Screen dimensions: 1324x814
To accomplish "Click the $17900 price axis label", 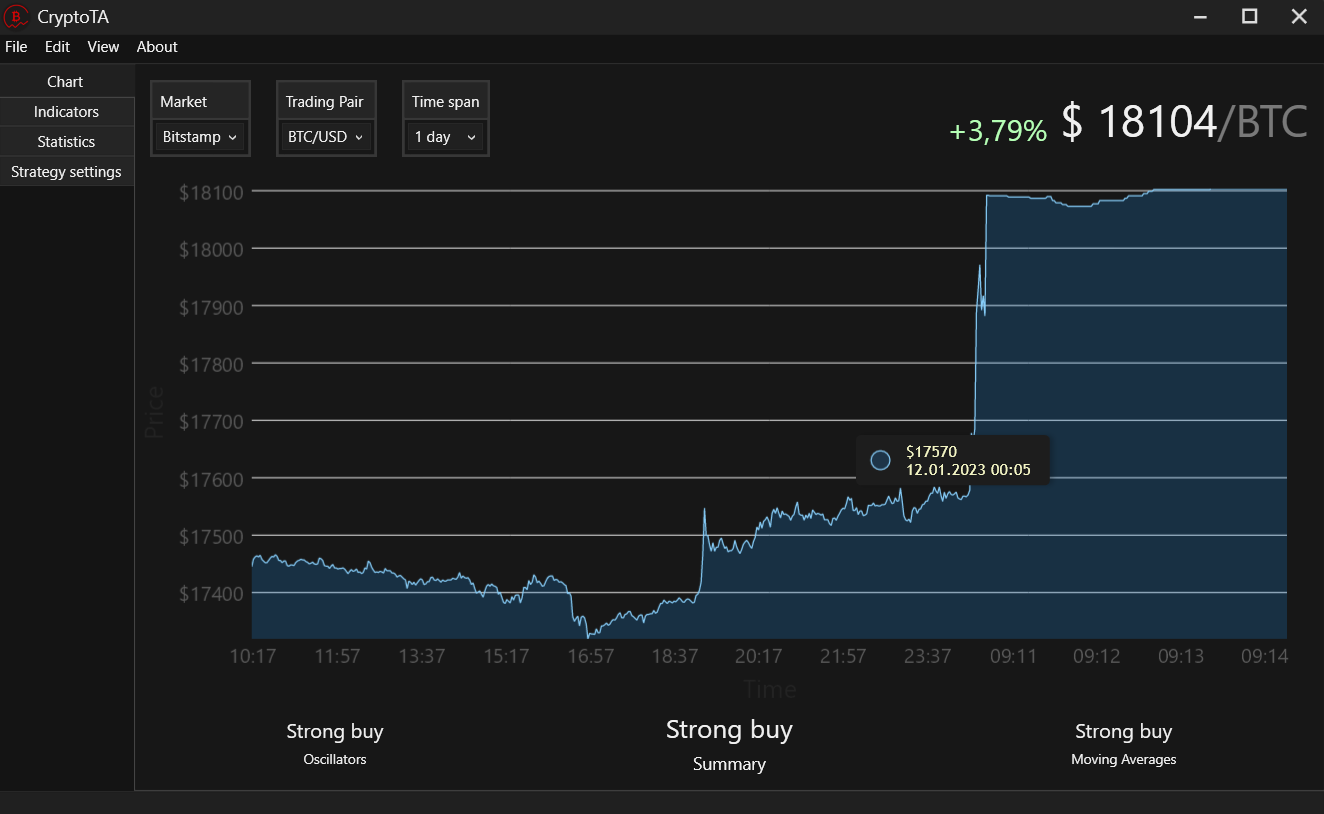I will coord(211,307).
